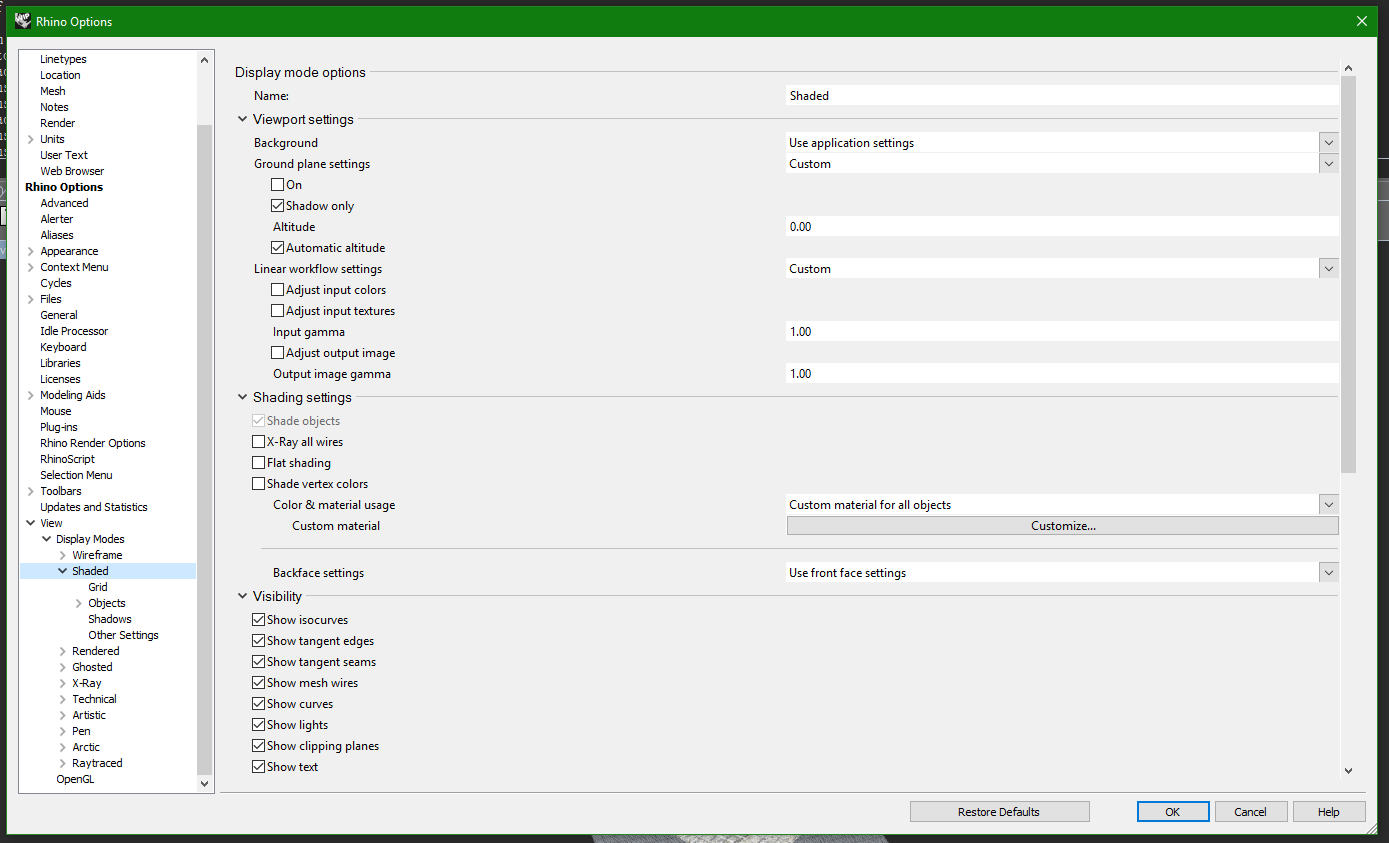The image size is (1389, 843).
Task: Confirm with the OK button
Action: (x=1173, y=812)
